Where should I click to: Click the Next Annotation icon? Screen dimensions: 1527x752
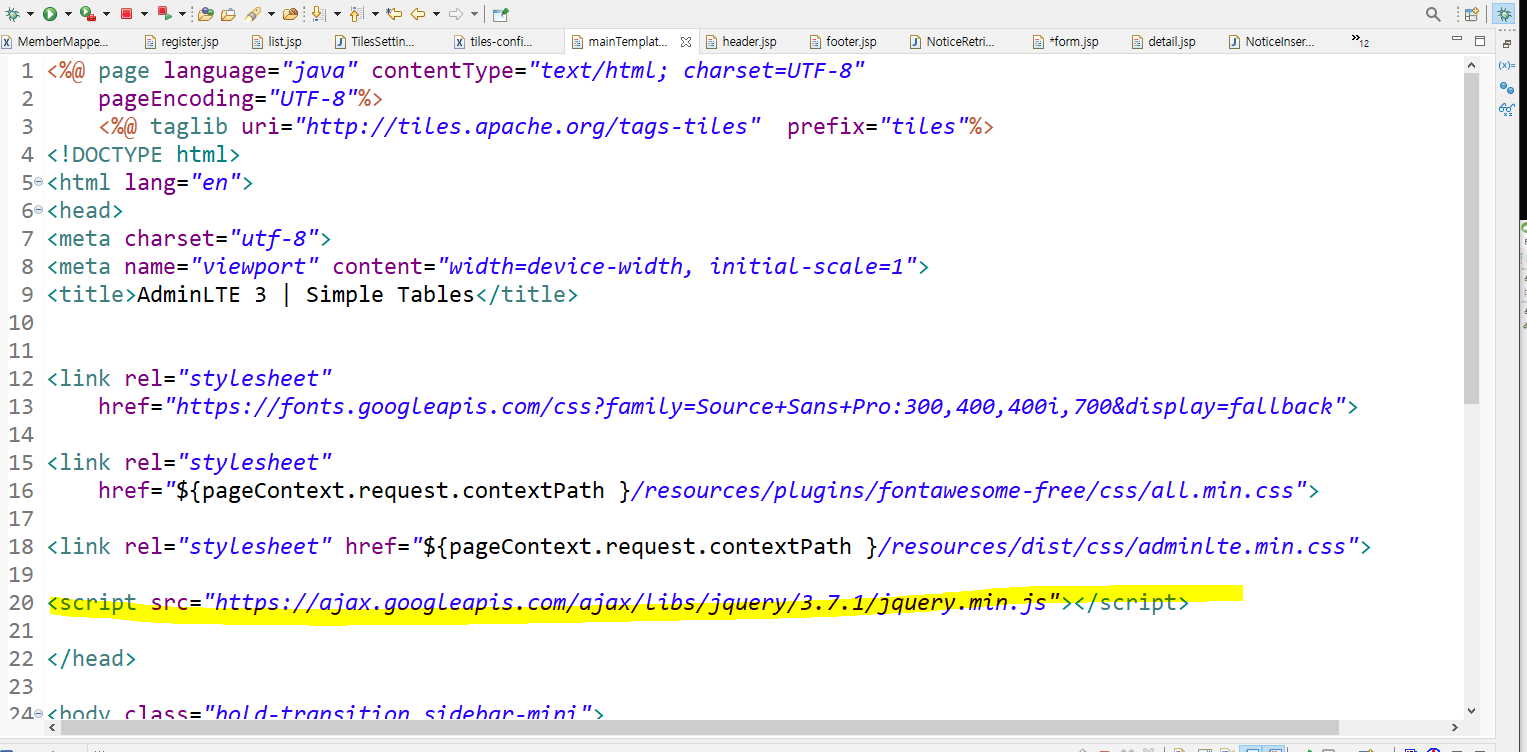(x=319, y=14)
